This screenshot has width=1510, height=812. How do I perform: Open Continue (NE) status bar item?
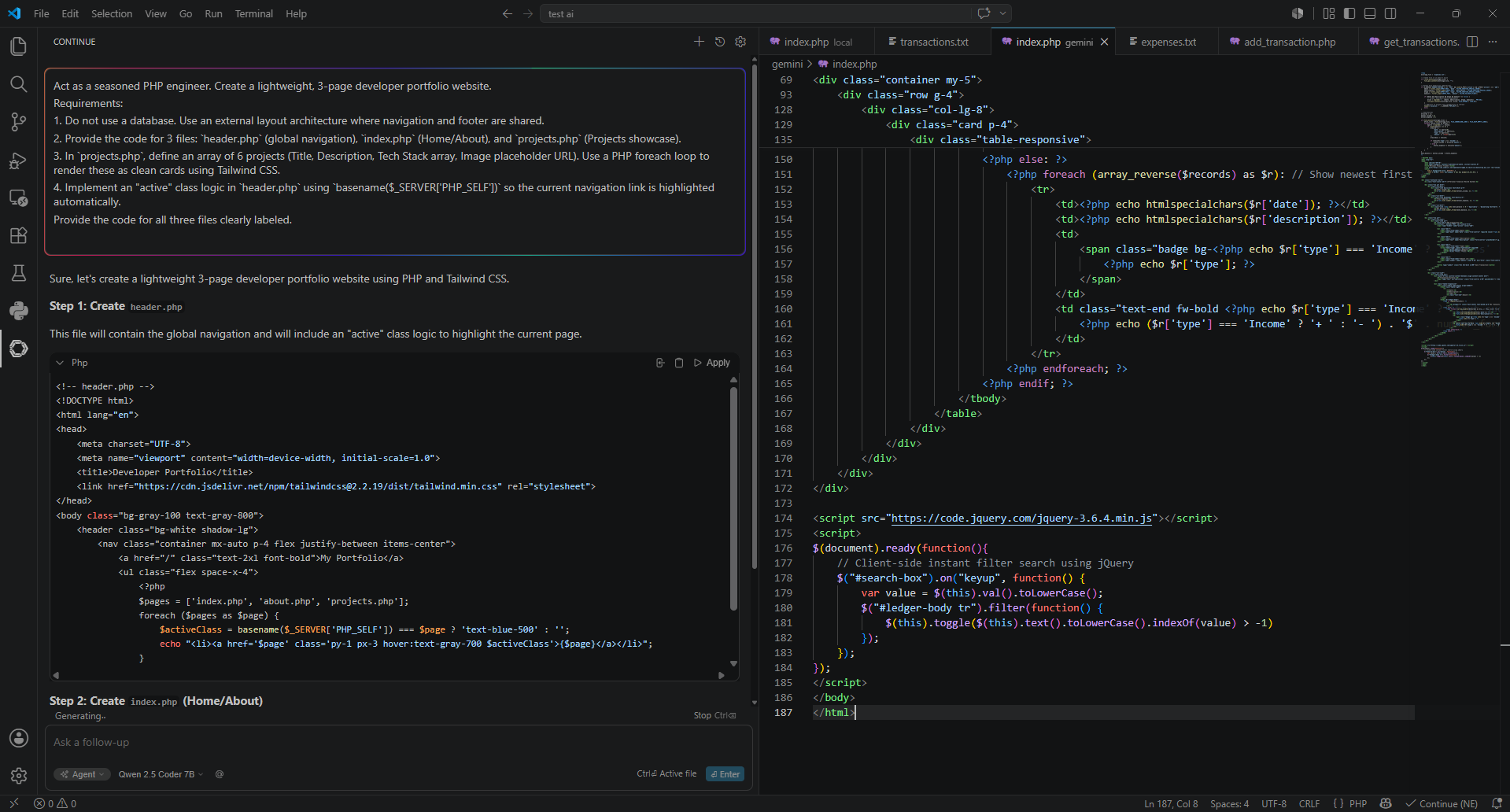1442,803
